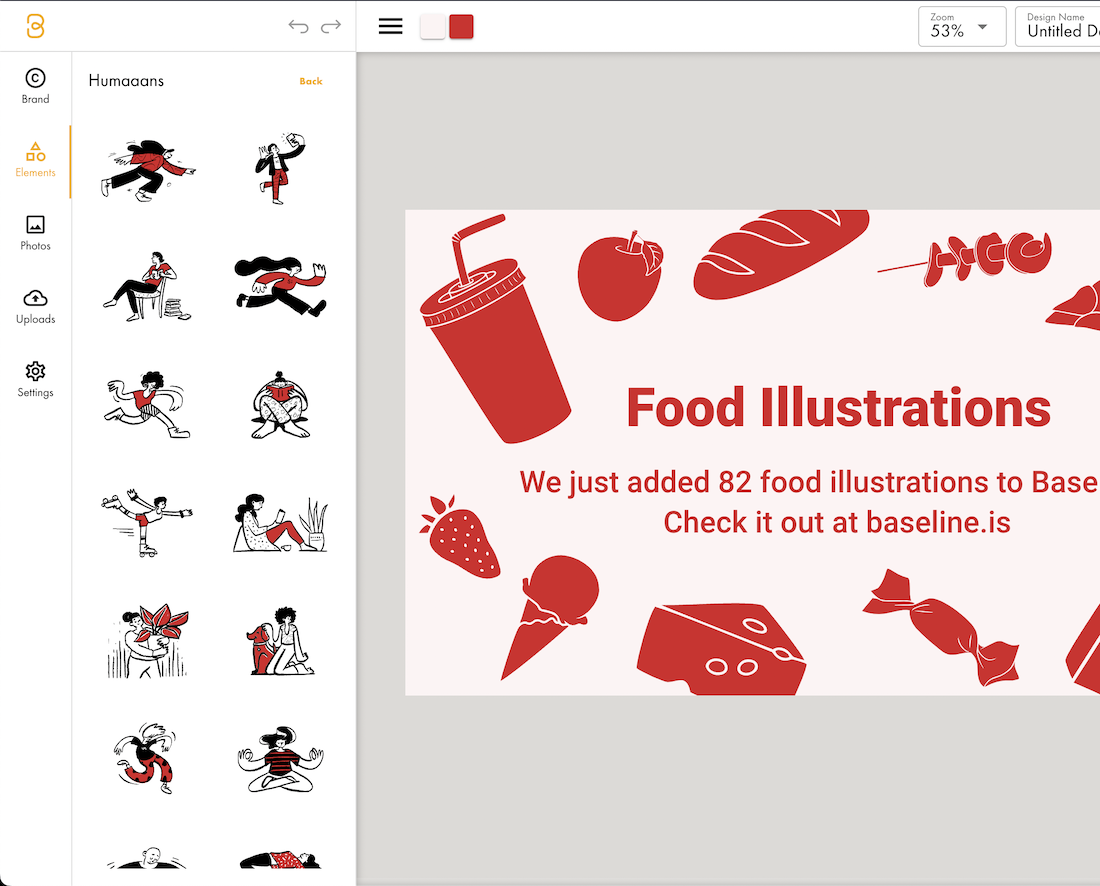Click the undo arrow icon

pos(298,27)
